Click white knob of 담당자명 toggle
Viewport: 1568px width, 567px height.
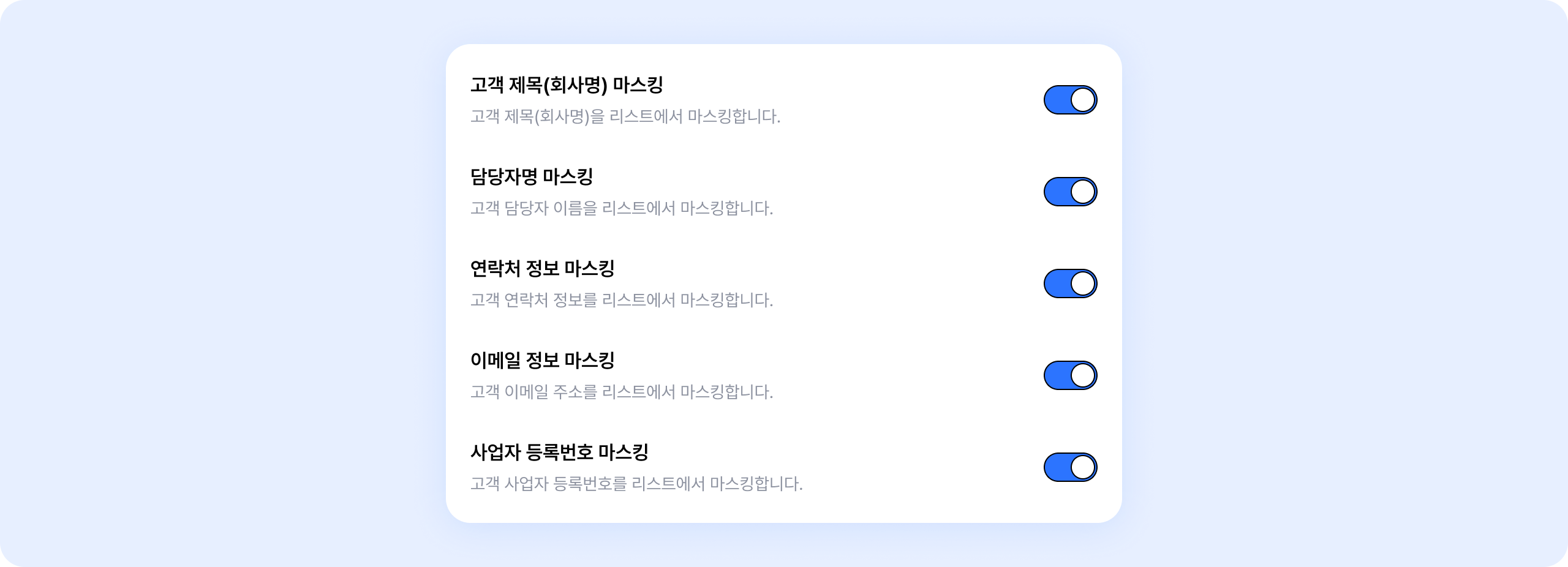pos(1083,192)
